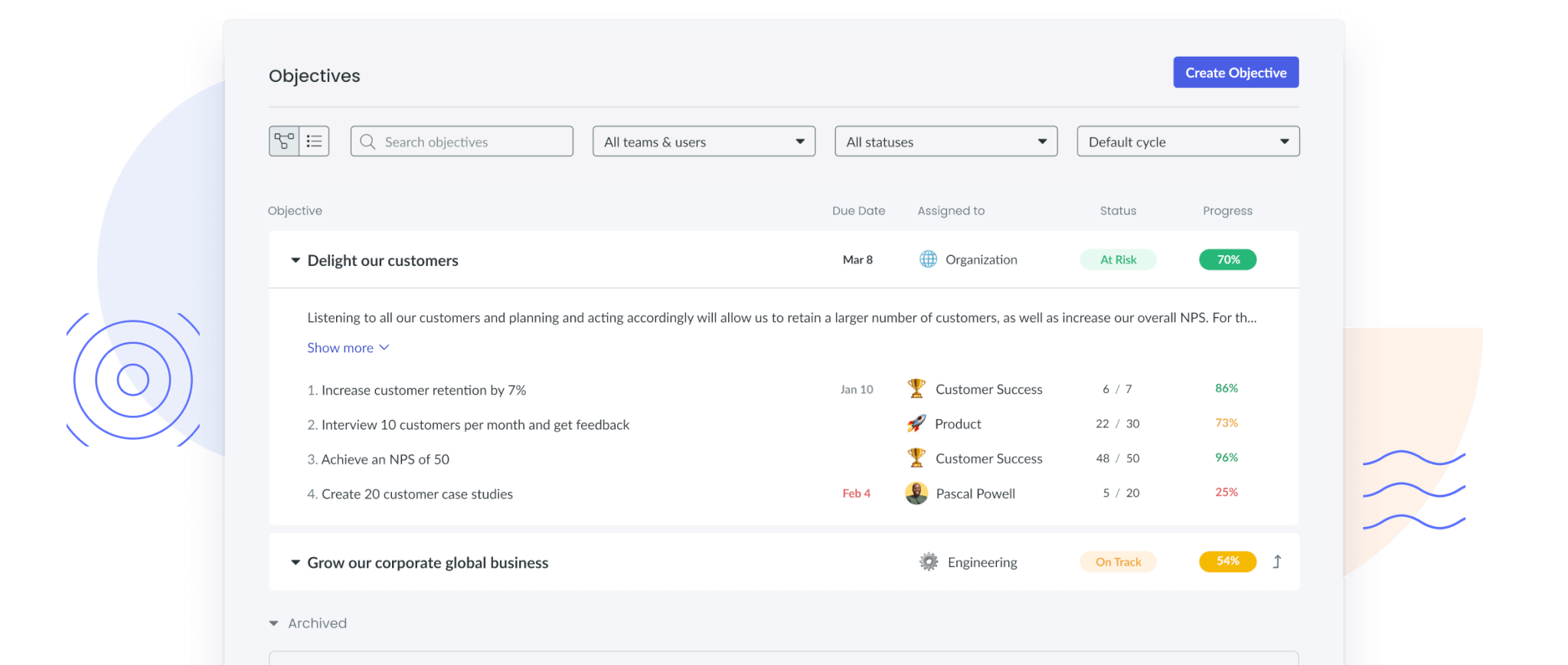The height and width of the screenshot is (665, 1568).
Task: Click the Create Objective button
Action: [1236, 73]
